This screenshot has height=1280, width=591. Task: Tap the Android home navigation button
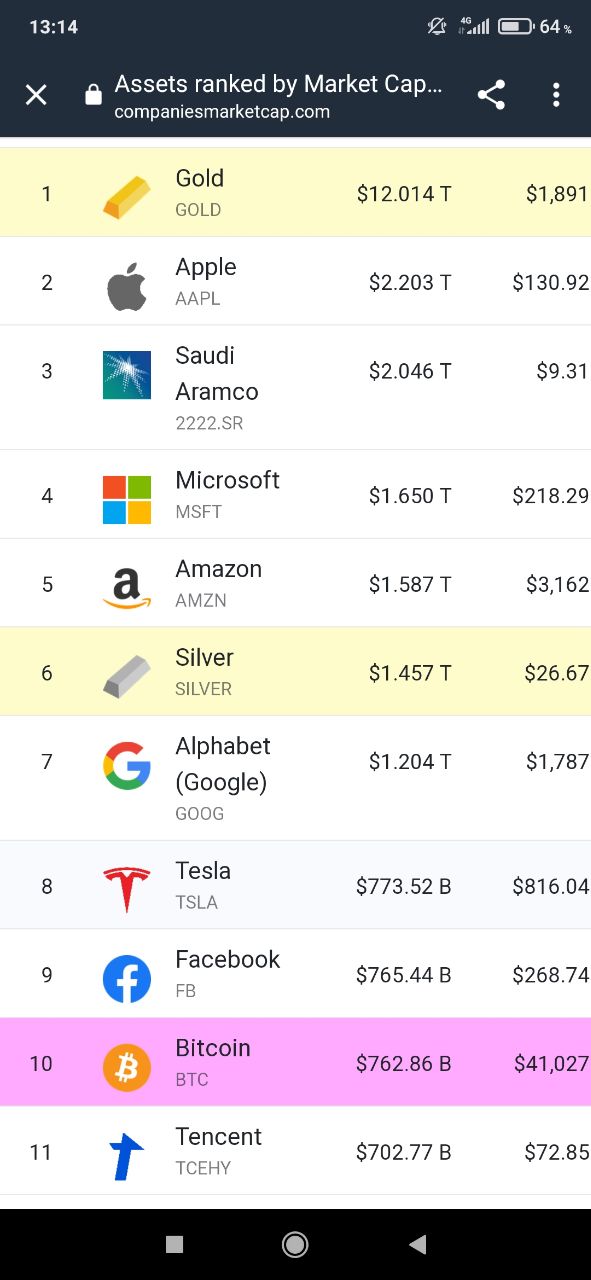coord(295,1244)
